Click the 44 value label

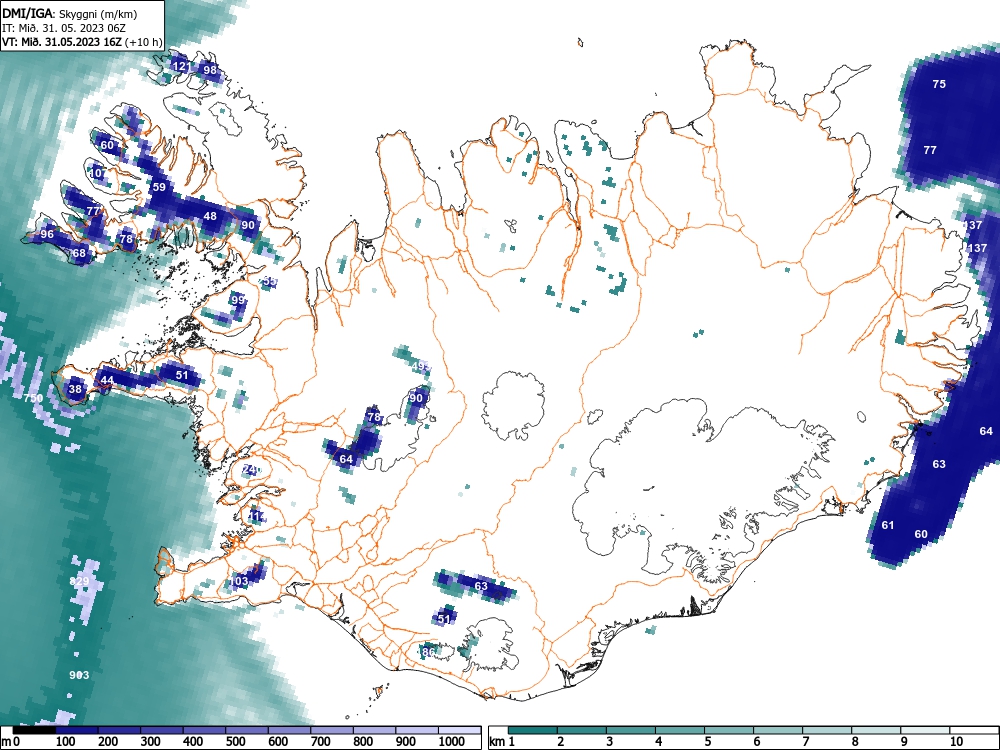(x=107, y=380)
